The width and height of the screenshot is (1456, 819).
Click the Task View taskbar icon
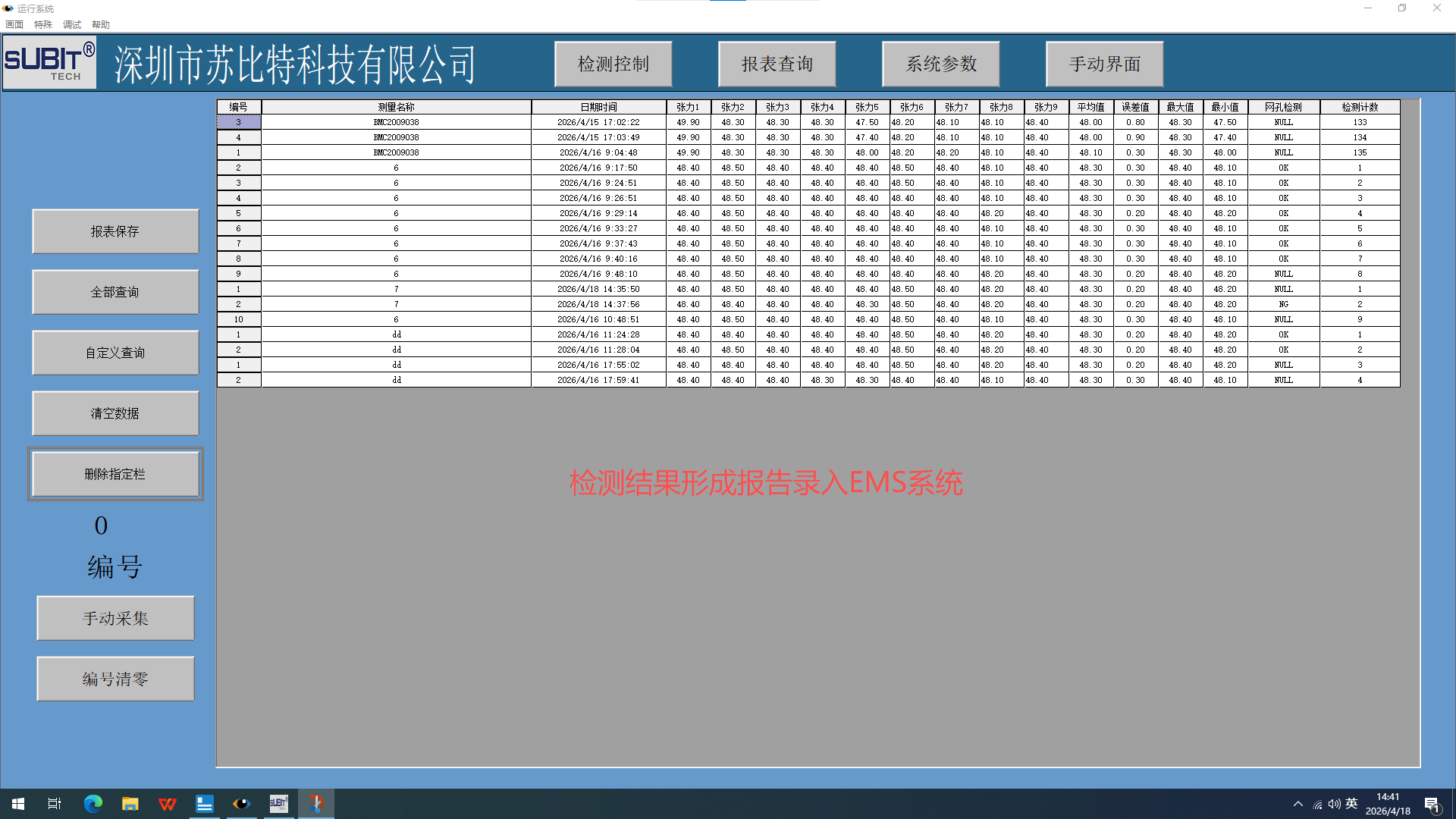(x=55, y=803)
